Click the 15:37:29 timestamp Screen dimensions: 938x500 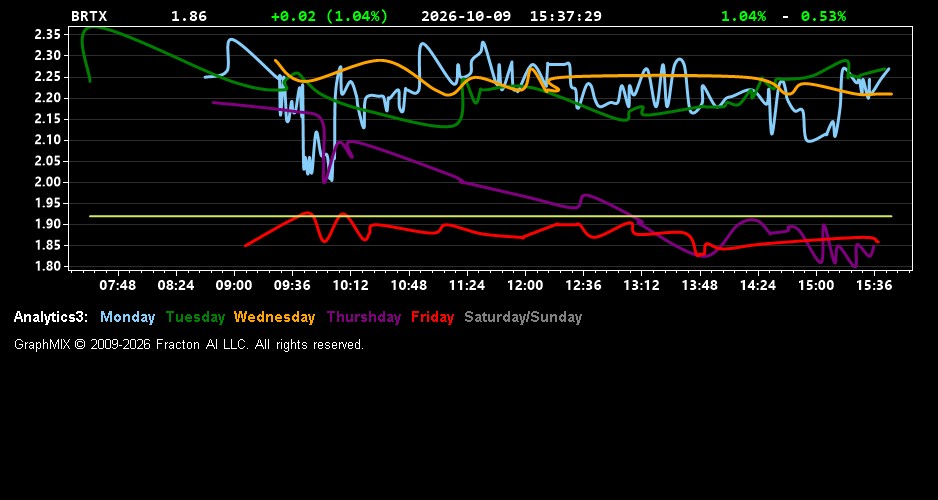click(565, 16)
